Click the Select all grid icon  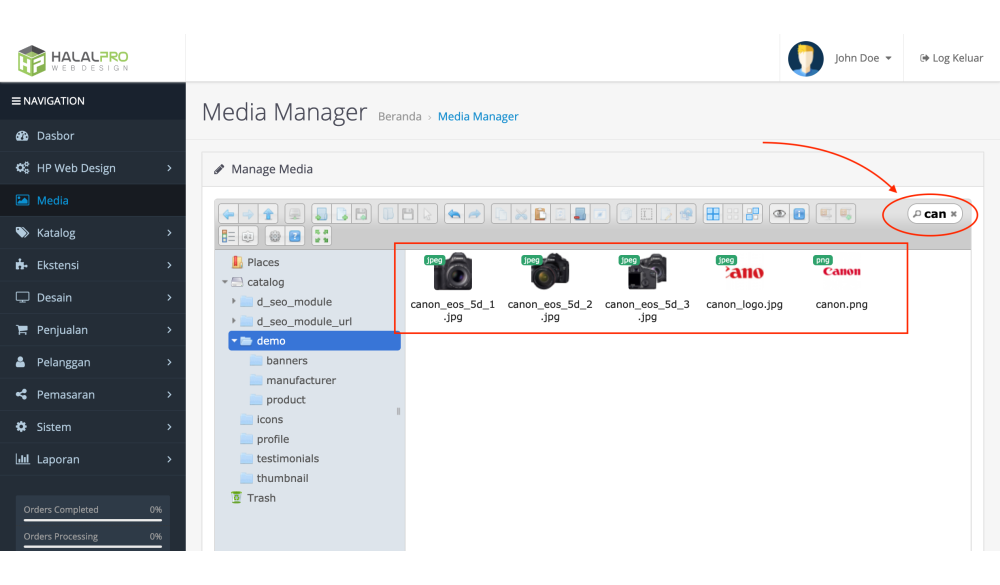713,214
